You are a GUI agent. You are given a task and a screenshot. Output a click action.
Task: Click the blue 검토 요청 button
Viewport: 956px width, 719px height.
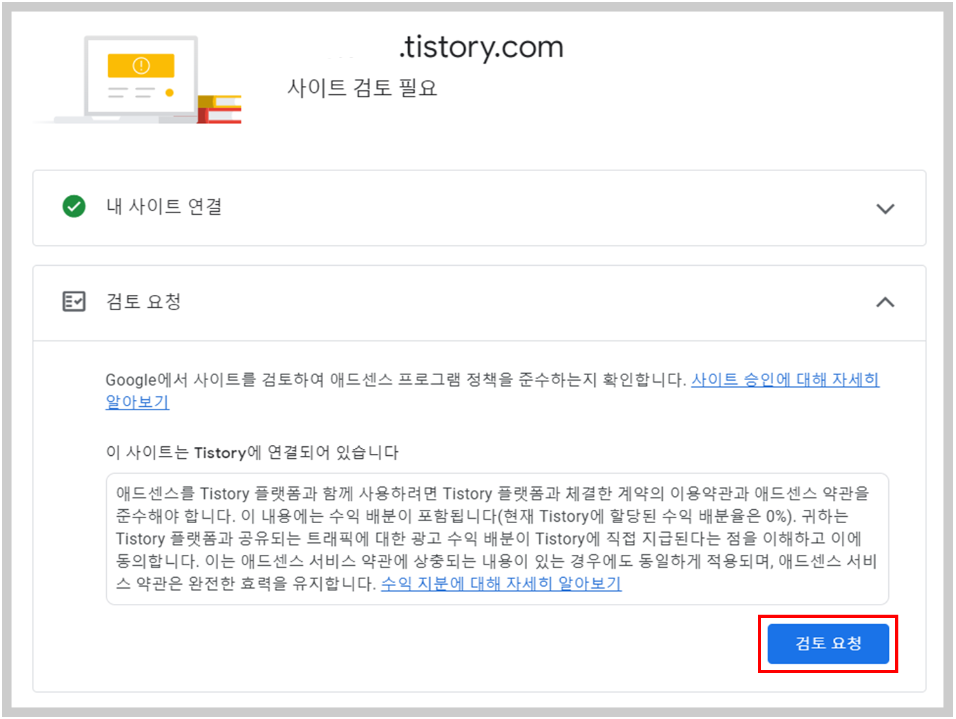click(x=827, y=643)
